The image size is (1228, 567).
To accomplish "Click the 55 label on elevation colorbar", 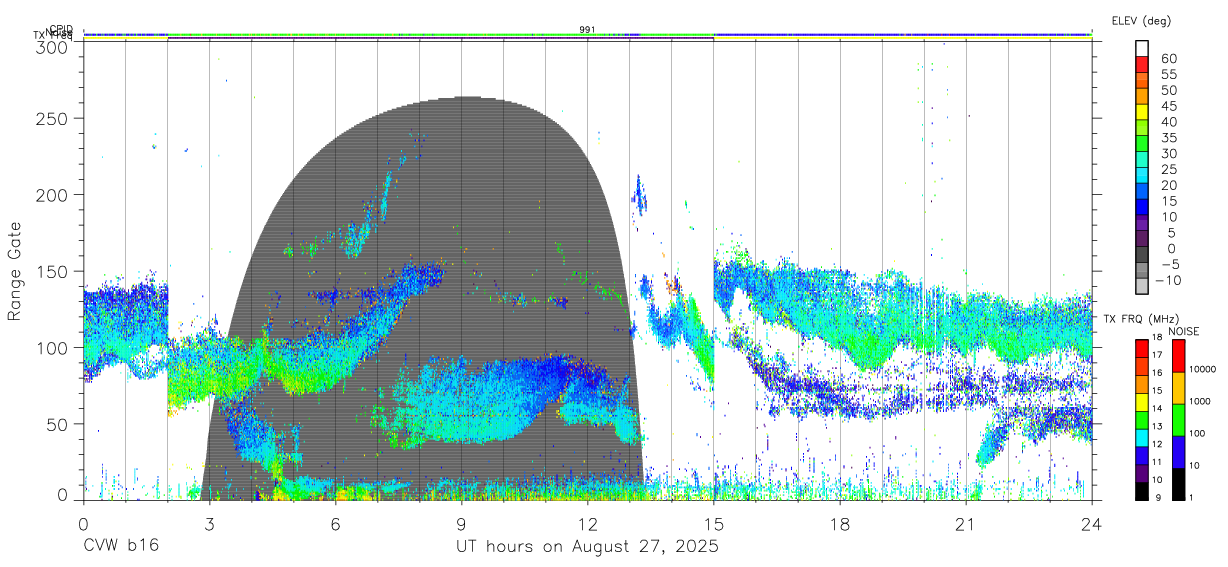I will (1169, 75).
